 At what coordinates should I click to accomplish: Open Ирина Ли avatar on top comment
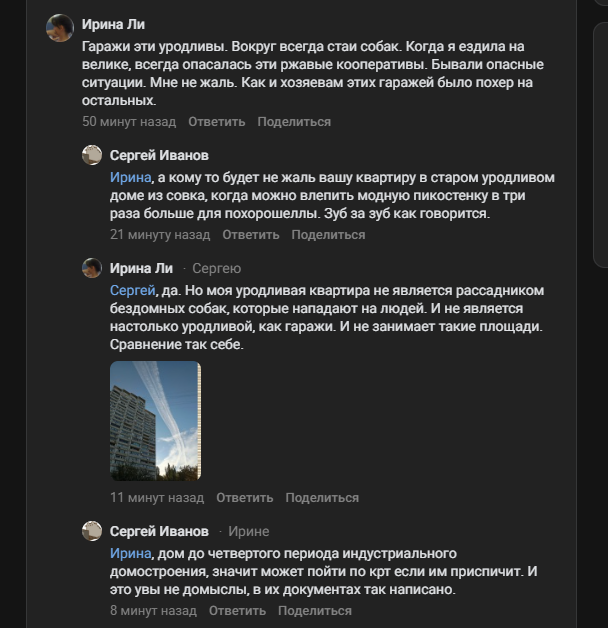pyautogui.click(x=60, y=28)
